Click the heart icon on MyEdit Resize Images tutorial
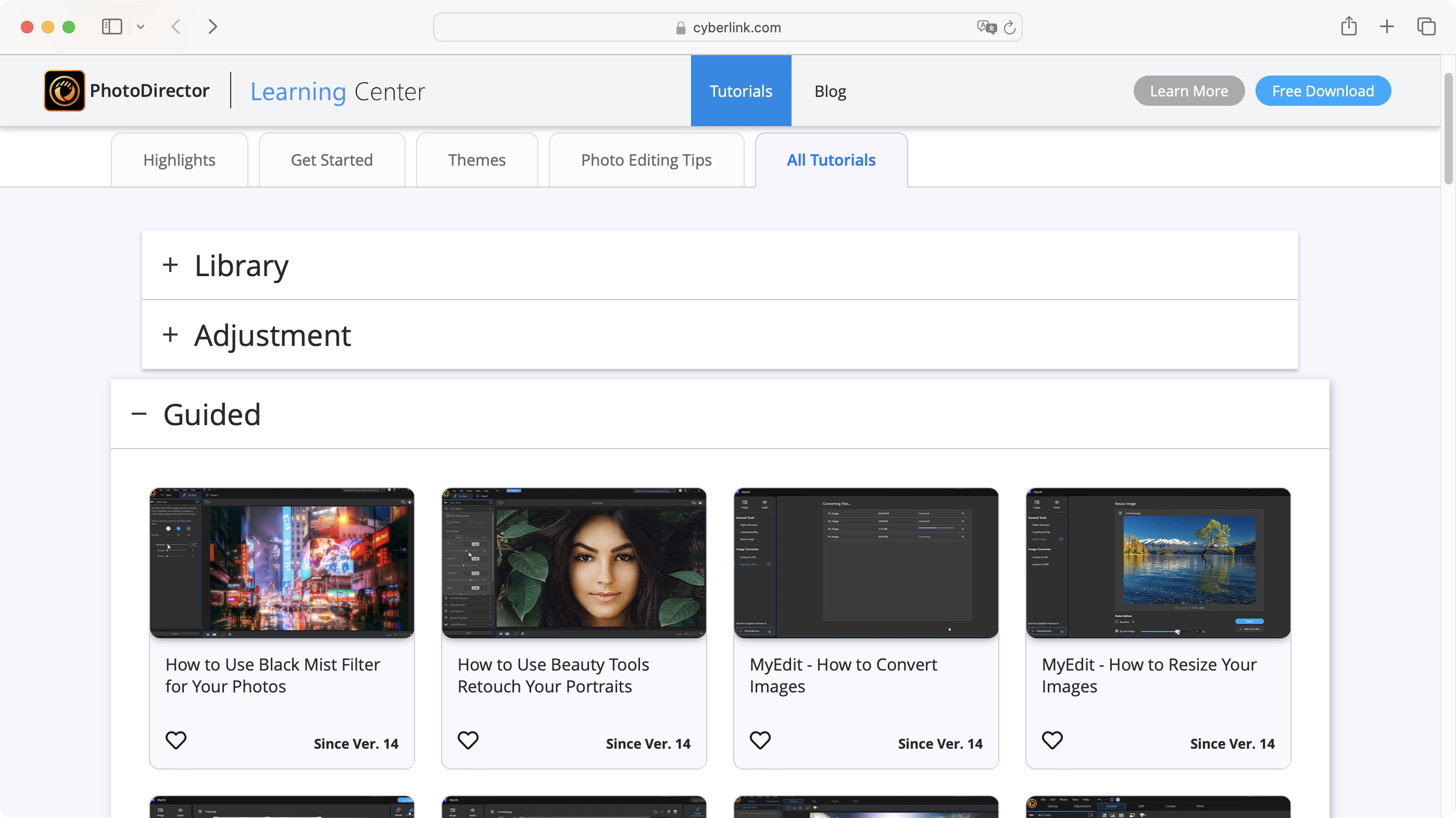 1051,740
